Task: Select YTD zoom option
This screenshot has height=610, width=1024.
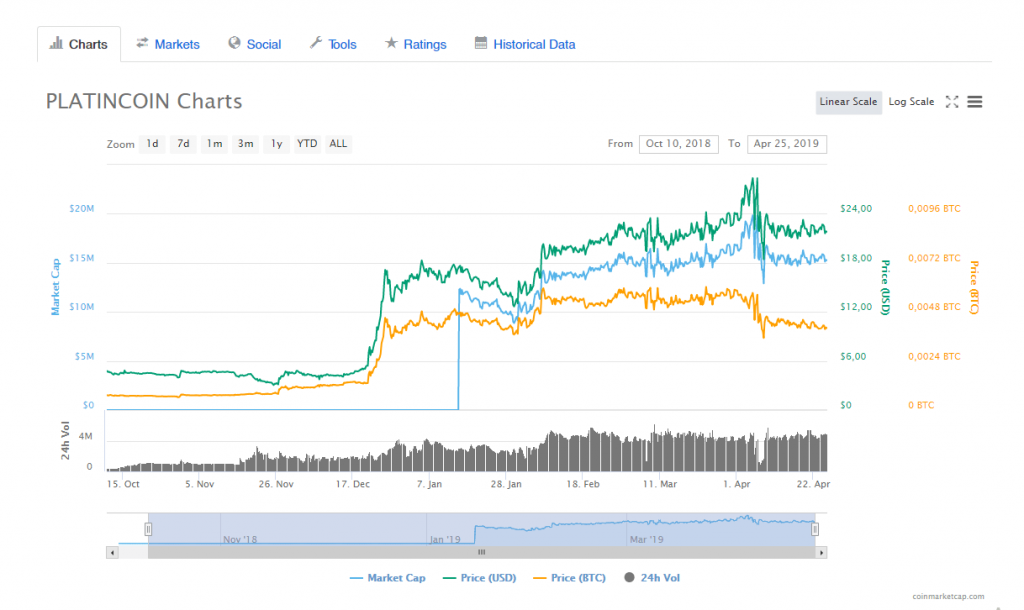Action: [x=307, y=144]
